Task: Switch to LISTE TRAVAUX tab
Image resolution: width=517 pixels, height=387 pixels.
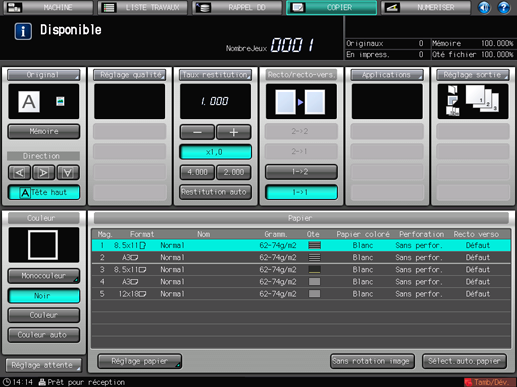Action: tap(143, 7)
